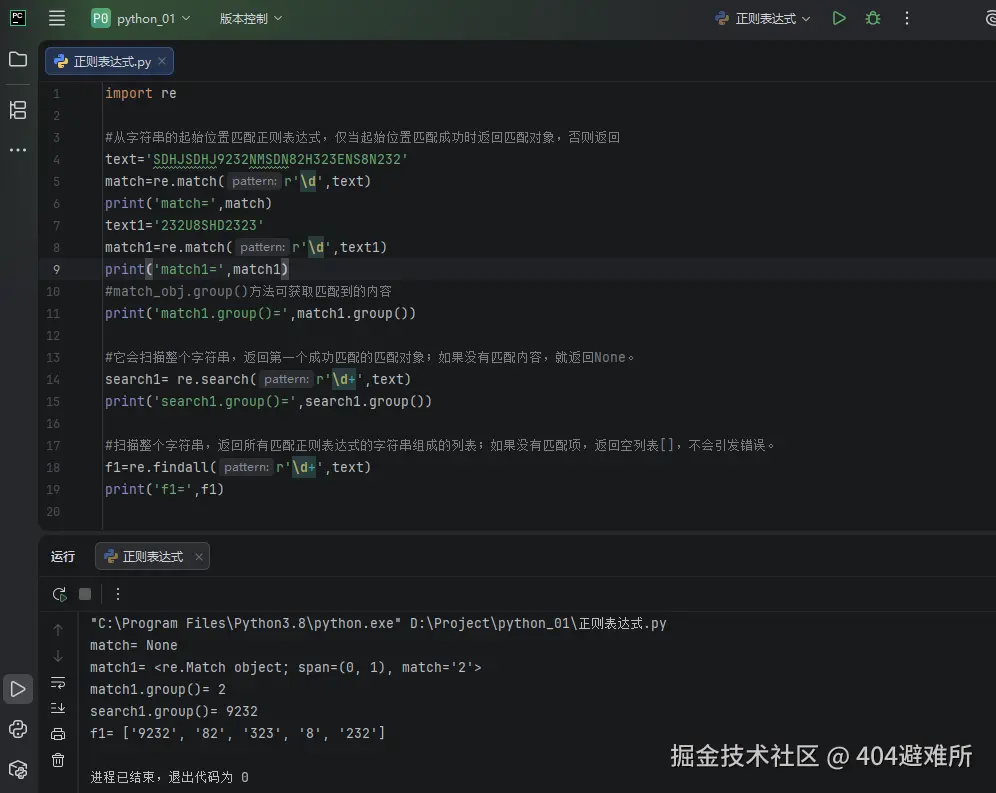Screen dimensions: 996x793
Task: Click the 运行 panel label
Action: coord(63,557)
